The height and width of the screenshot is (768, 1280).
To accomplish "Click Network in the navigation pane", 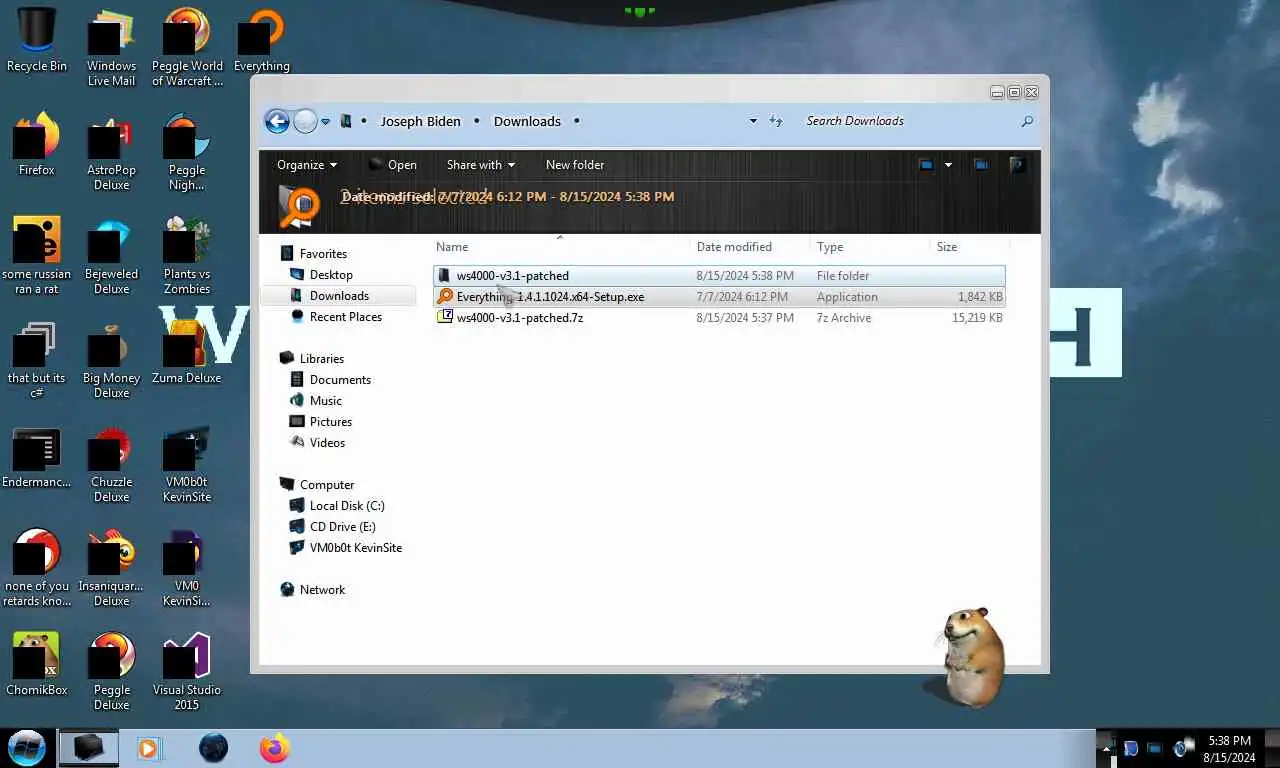I will click(322, 590).
